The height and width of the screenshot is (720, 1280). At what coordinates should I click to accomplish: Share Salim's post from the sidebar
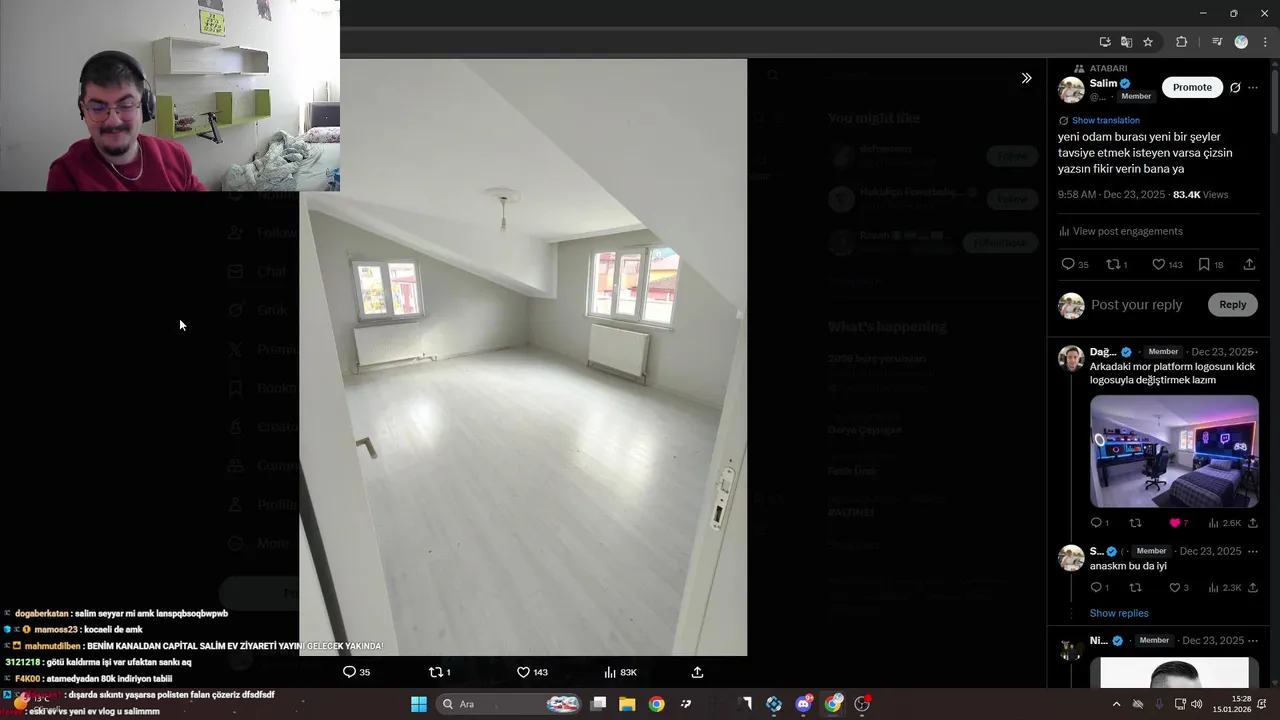(1249, 265)
